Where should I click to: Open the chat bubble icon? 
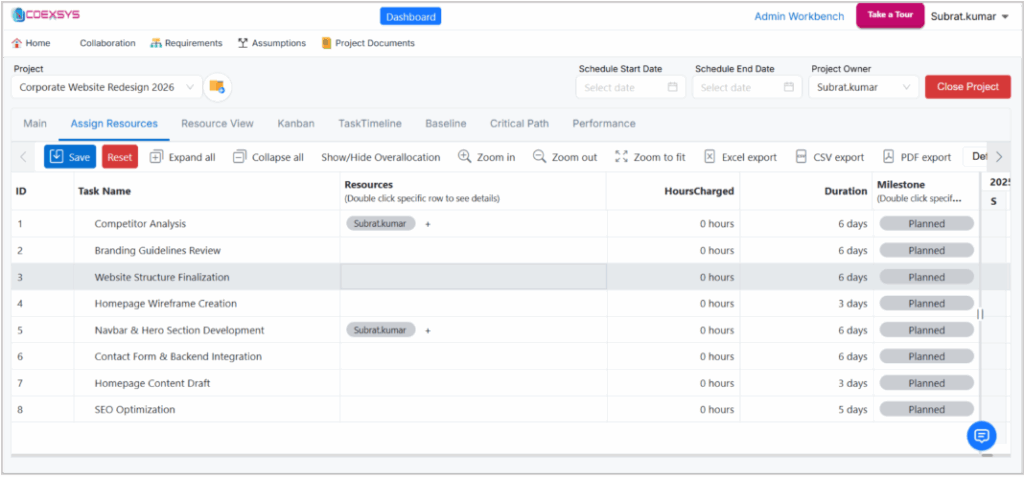tap(981, 435)
